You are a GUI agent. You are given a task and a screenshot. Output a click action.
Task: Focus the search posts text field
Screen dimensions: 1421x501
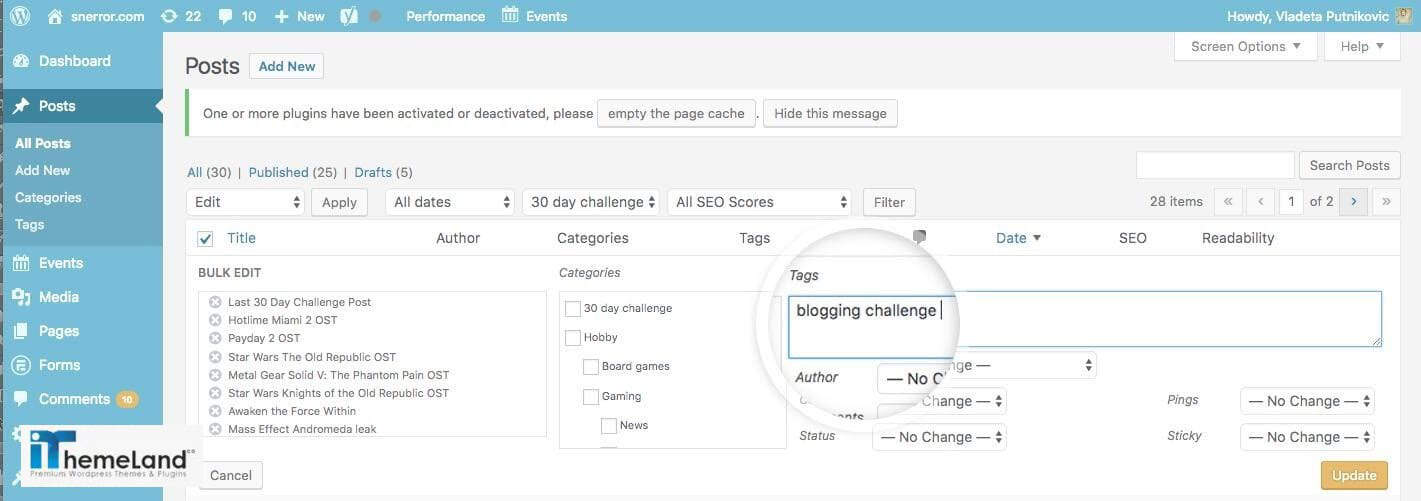coord(1215,165)
